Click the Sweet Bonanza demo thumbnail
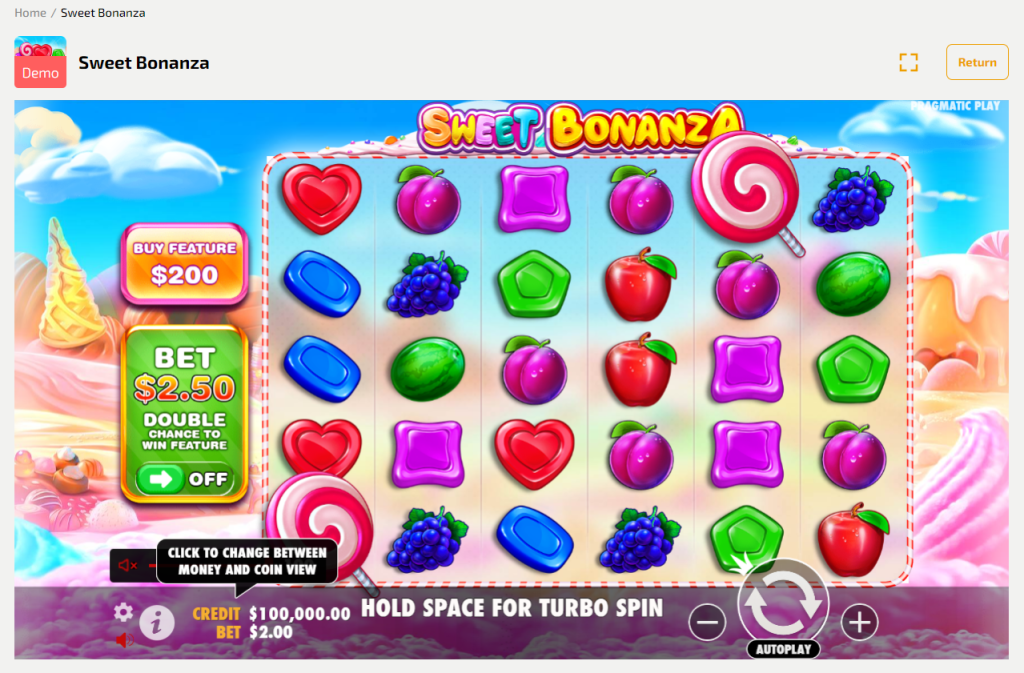Image resolution: width=1024 pixels, height=673 pixels. 40,62
